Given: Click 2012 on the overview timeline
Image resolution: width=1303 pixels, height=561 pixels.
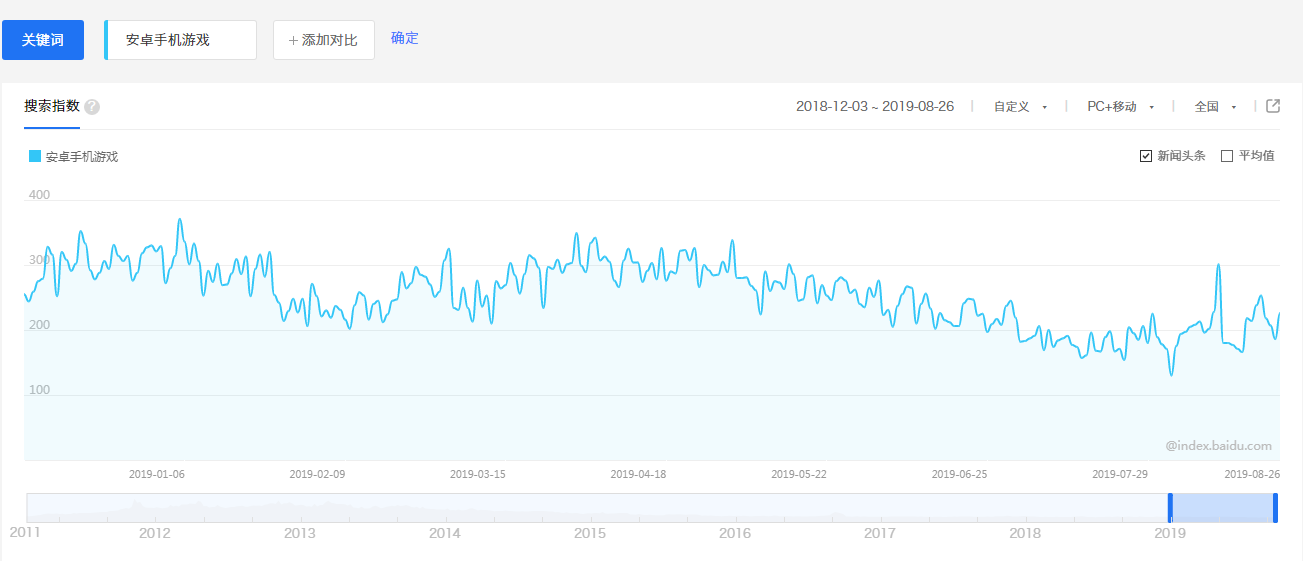Looking at the screenshot, I should (x=155, y=533).
